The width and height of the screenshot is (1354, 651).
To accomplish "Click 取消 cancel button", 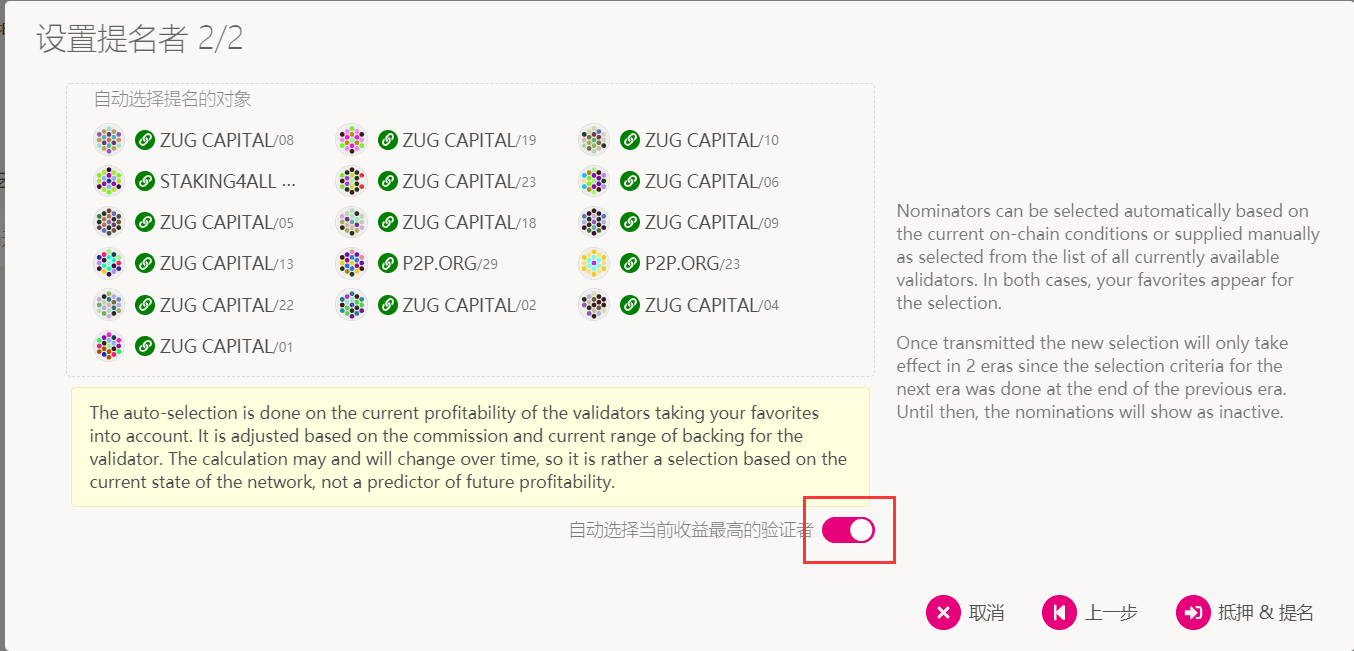I will pyautogui.click(x=966, y=613).
